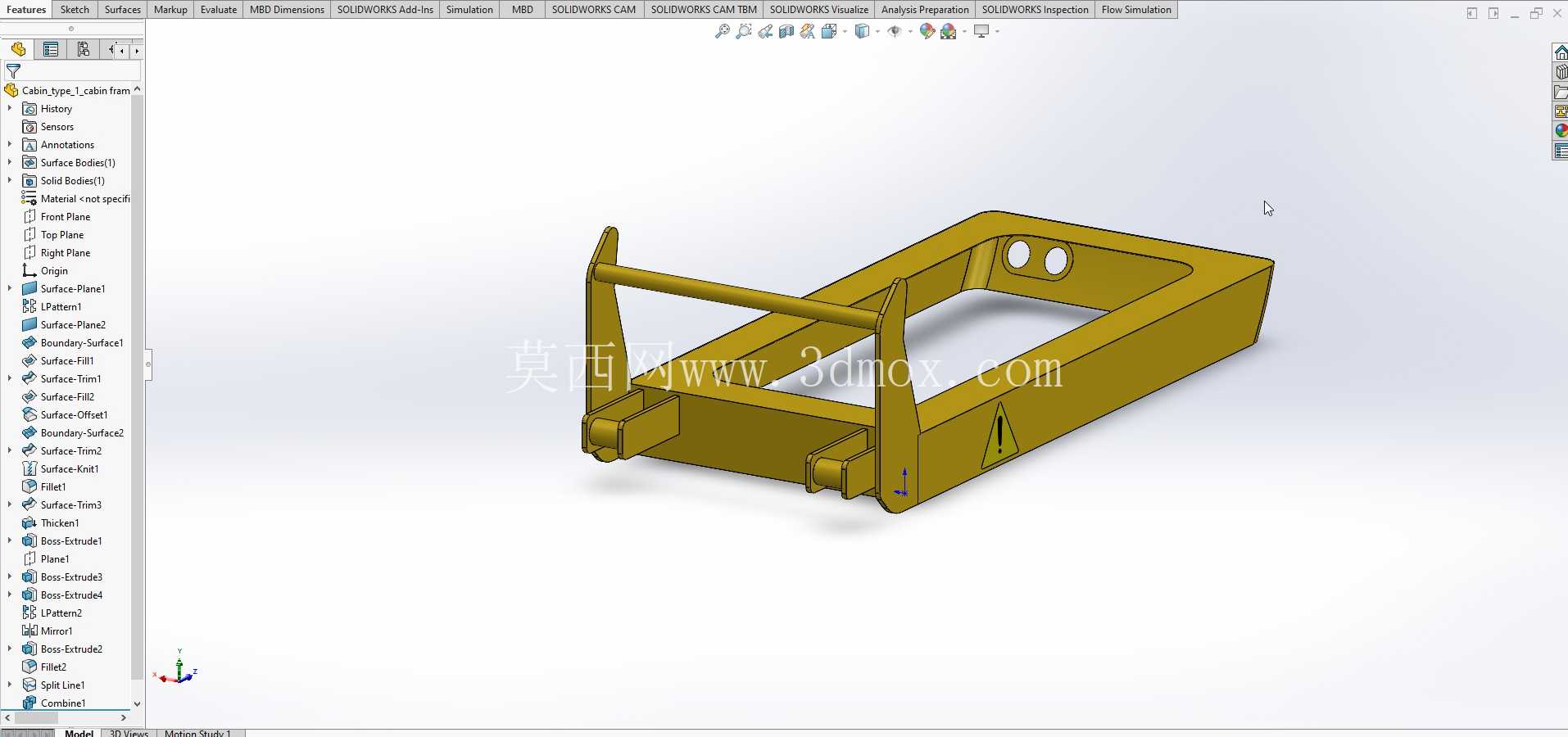Open the PropertyManager tab
The image size is (1568, 737).
pos(51,49)
